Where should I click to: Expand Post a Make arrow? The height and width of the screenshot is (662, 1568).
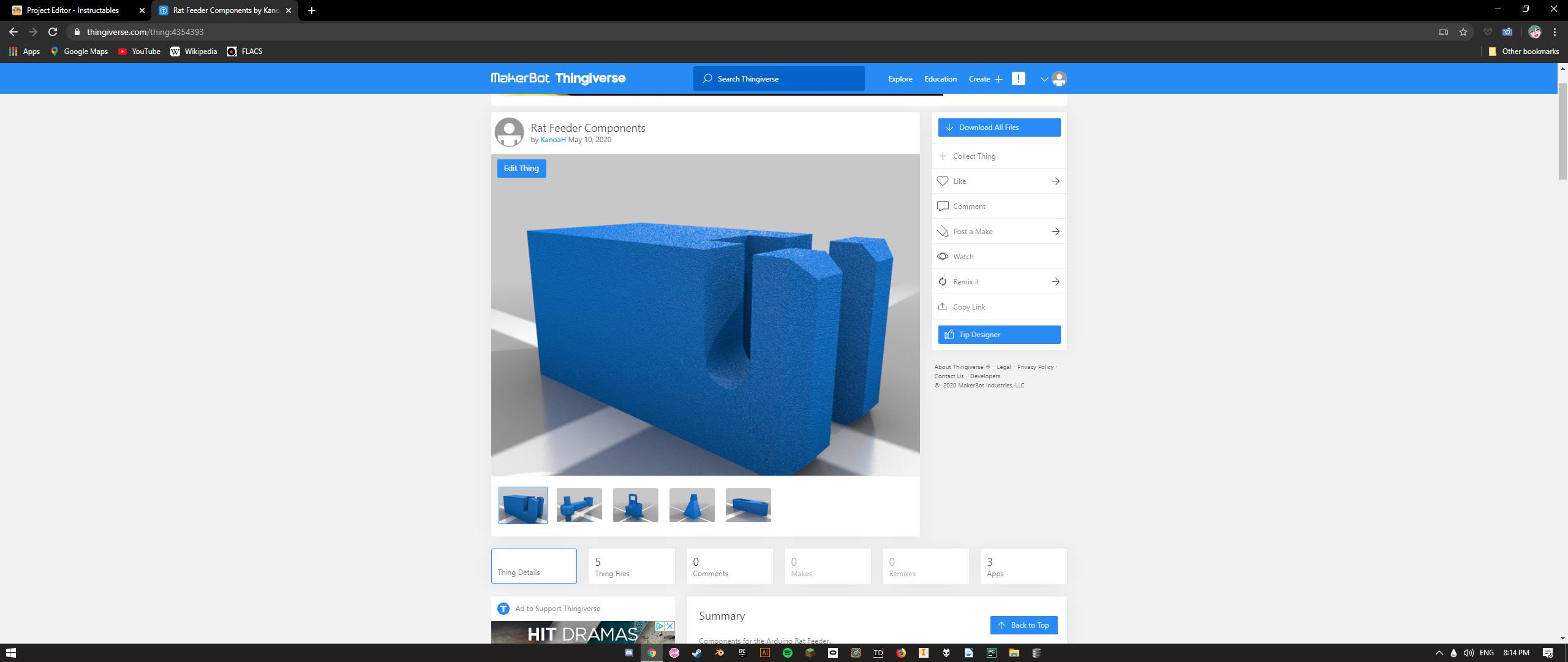[x=1056, y=231]
